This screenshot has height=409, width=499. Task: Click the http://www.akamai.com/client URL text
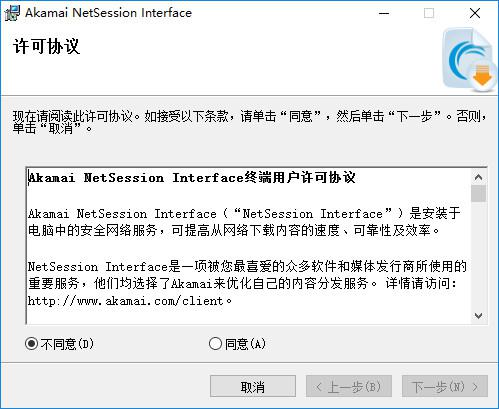coord(125,301)
